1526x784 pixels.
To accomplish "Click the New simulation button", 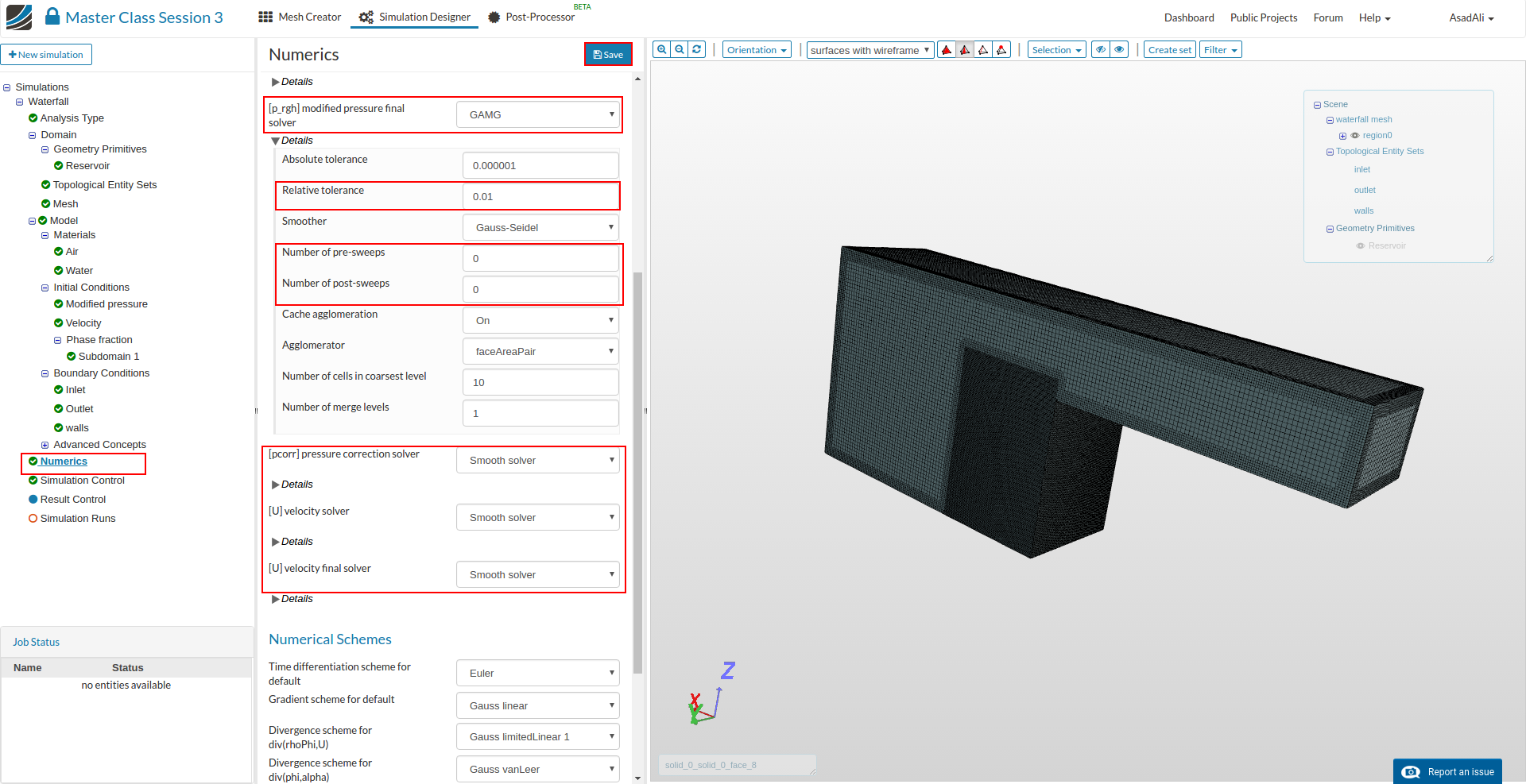I will (x=46, y=55).
